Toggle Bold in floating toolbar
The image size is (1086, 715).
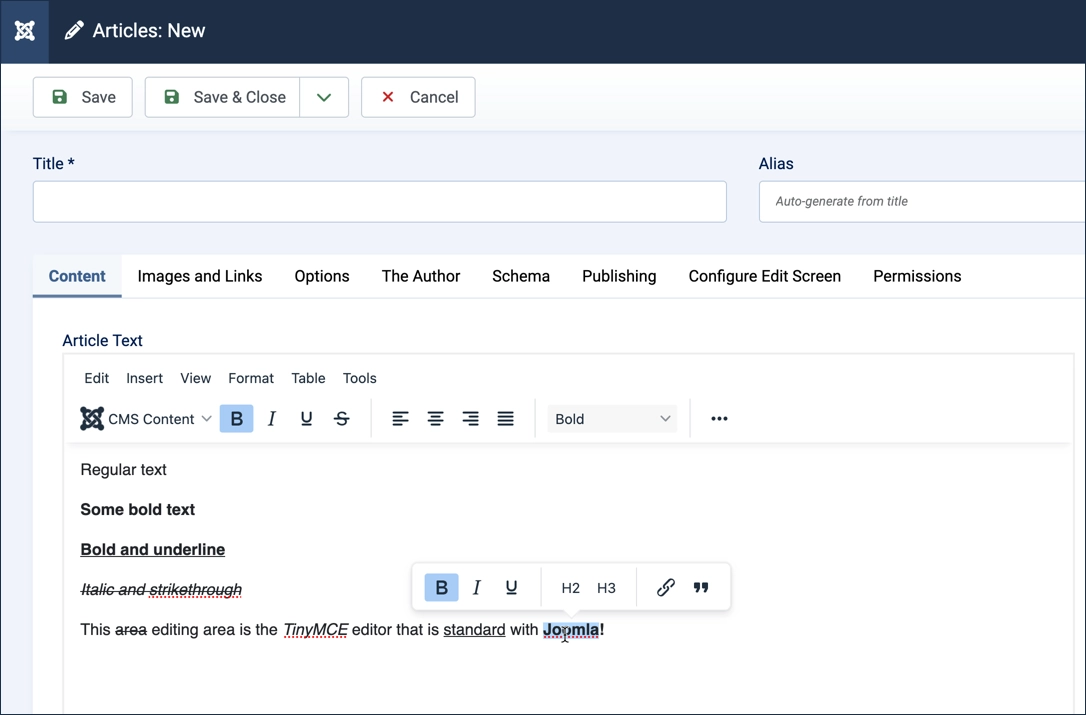point(441,587)
